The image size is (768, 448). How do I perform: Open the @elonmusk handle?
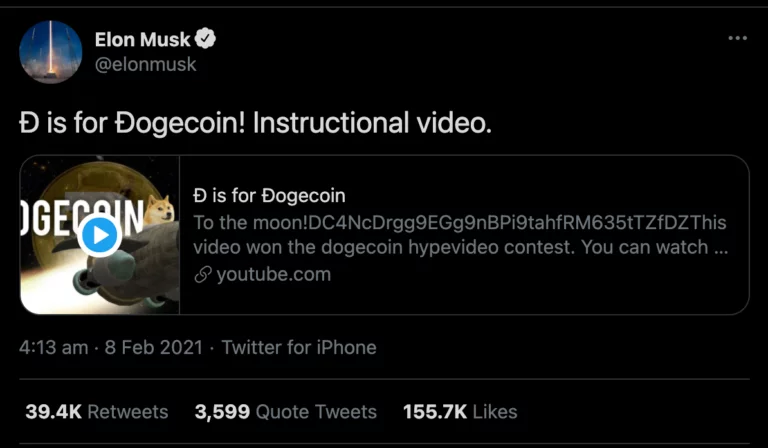[145, 64]
